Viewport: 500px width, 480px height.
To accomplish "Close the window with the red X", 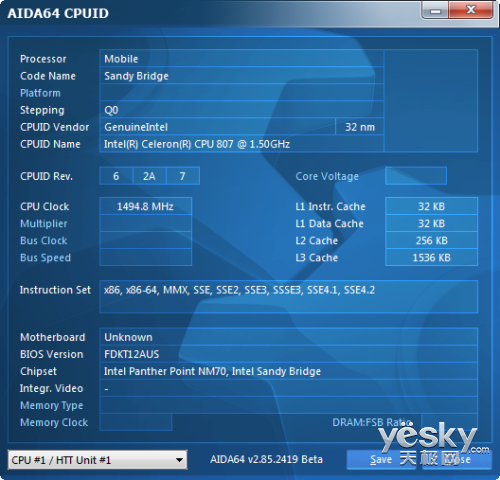I will [471, 10].
